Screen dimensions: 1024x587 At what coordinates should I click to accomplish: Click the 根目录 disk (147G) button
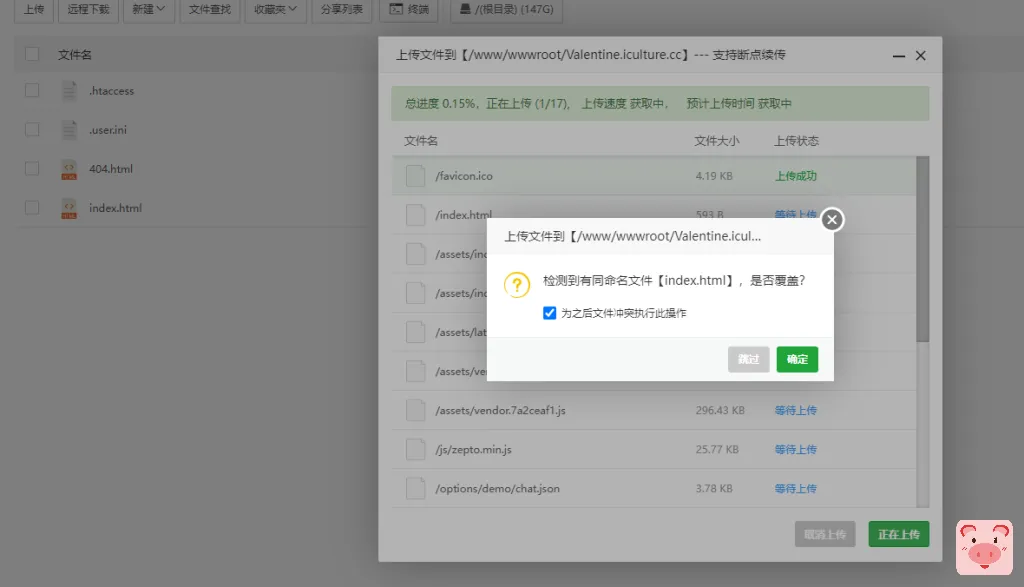pos(506,10)
